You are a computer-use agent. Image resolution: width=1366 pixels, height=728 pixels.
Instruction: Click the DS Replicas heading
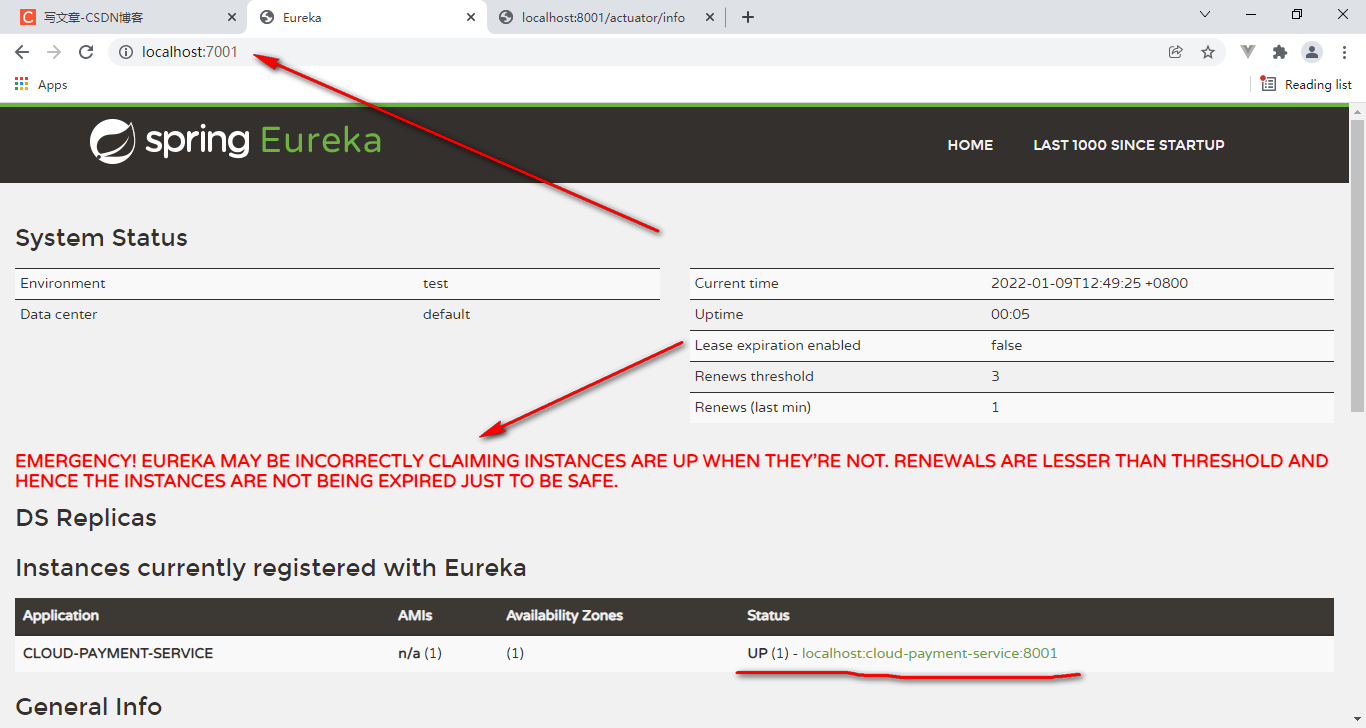click(x=86, y=518)
